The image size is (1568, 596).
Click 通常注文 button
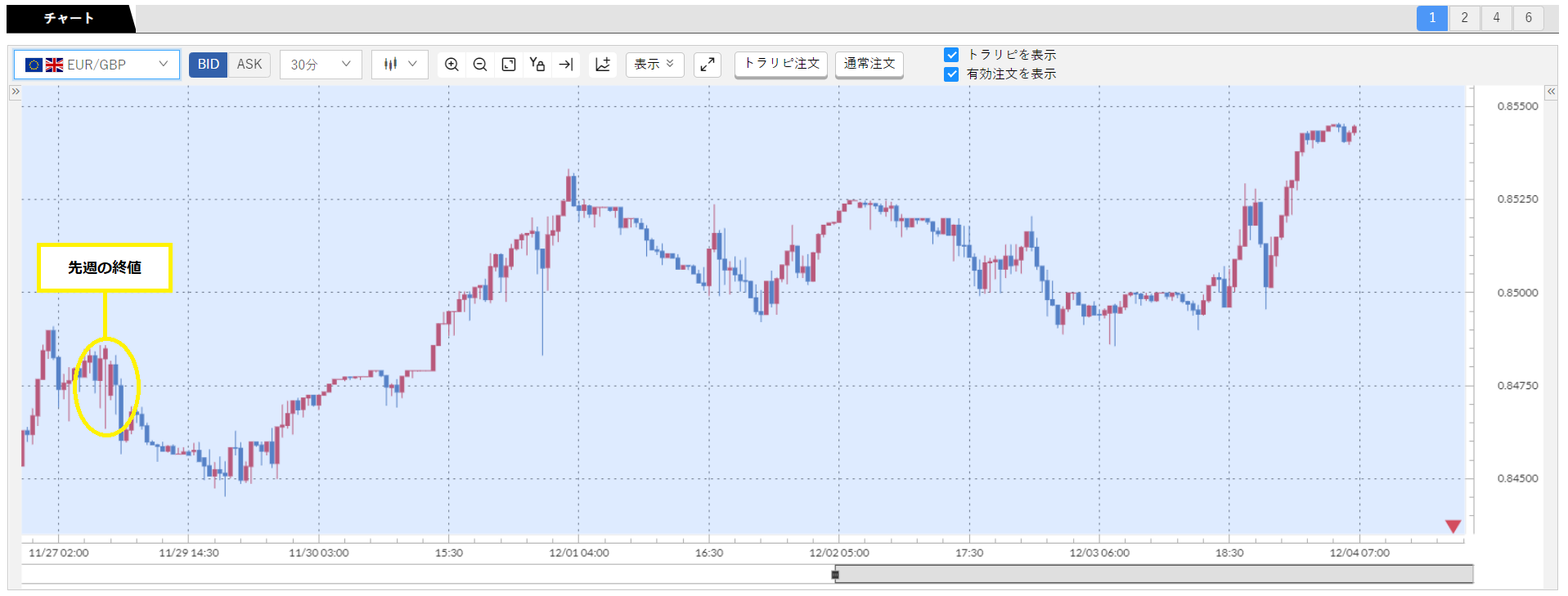[x=869, y=64]
